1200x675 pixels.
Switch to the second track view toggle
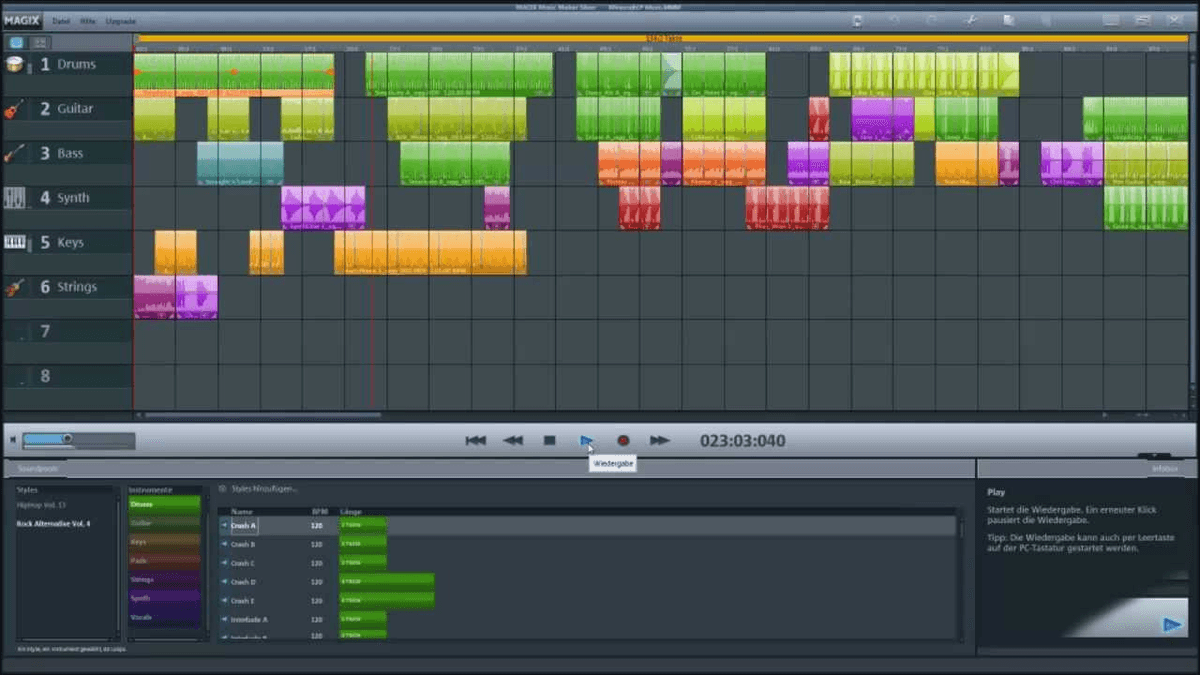(x=40, y=42)
